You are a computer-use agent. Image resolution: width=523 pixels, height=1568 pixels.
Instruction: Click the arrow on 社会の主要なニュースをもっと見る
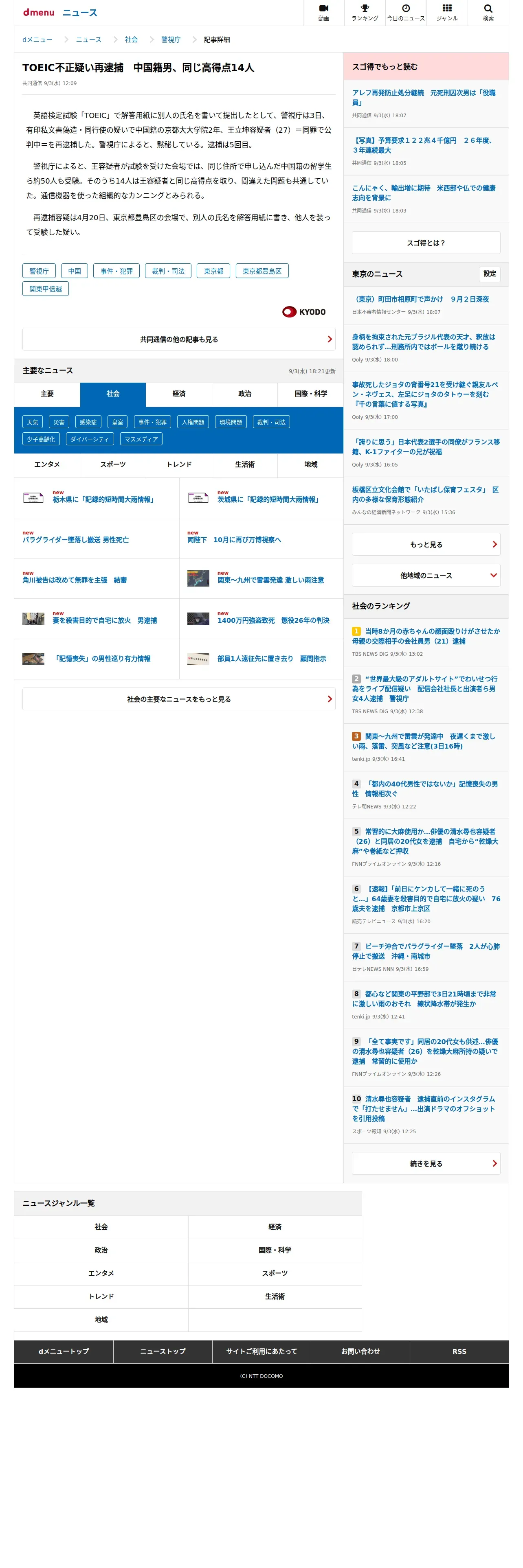point(330,699)
